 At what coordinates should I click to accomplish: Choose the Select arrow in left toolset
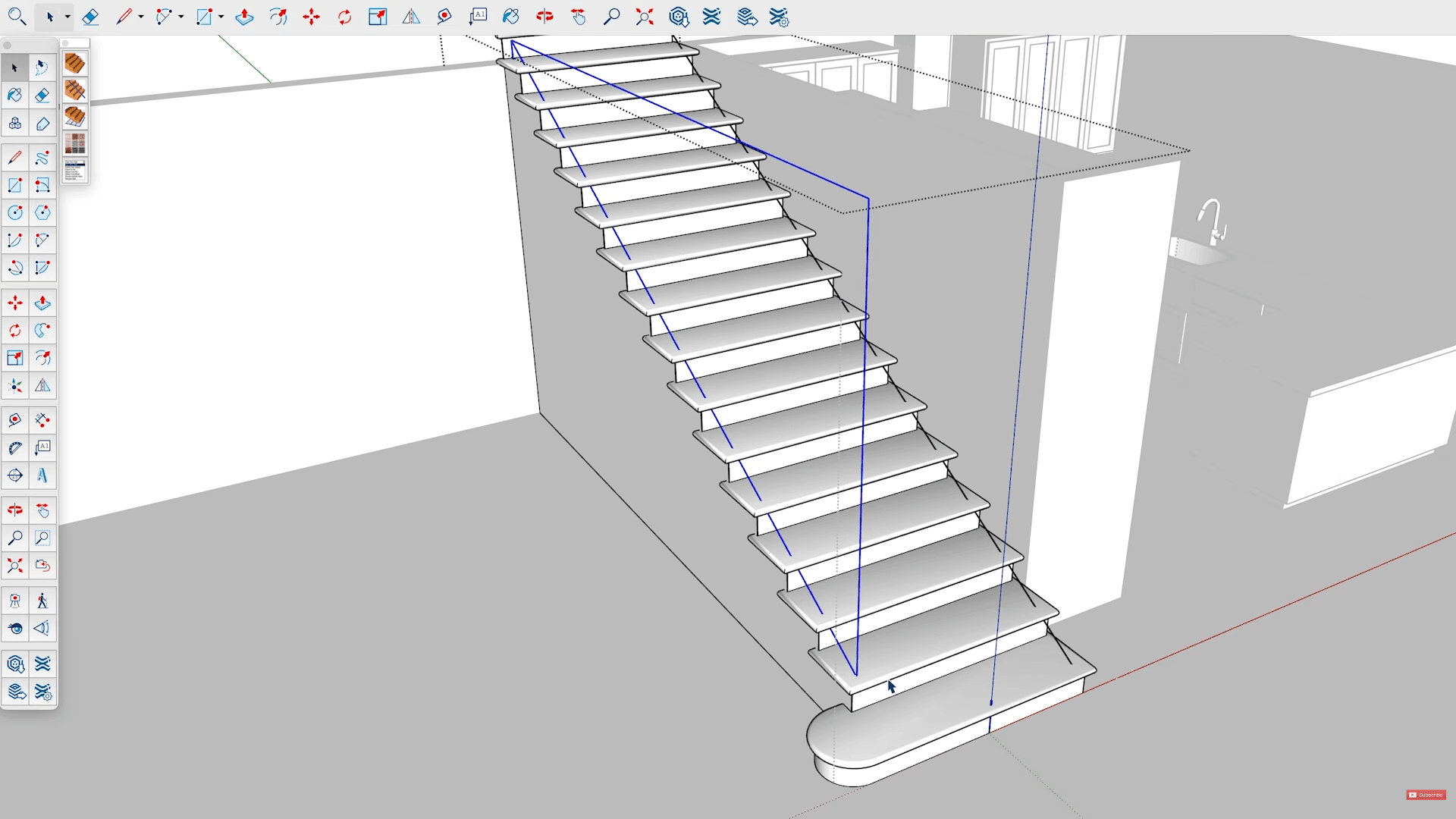click(x=14, y=67)
